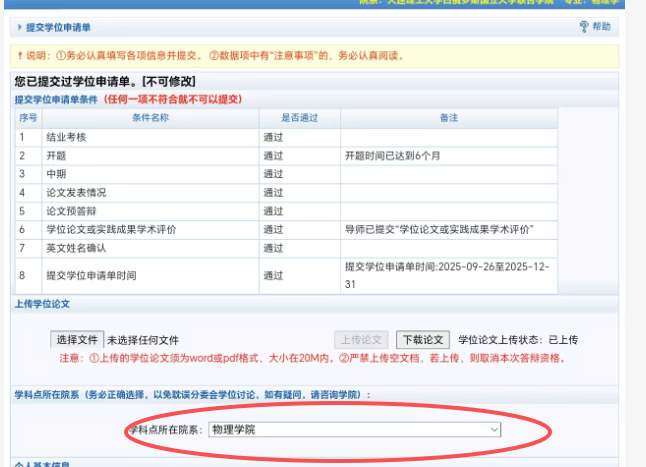
Task: Click the 条件名称 column header
Action: (x=150, y=118)
